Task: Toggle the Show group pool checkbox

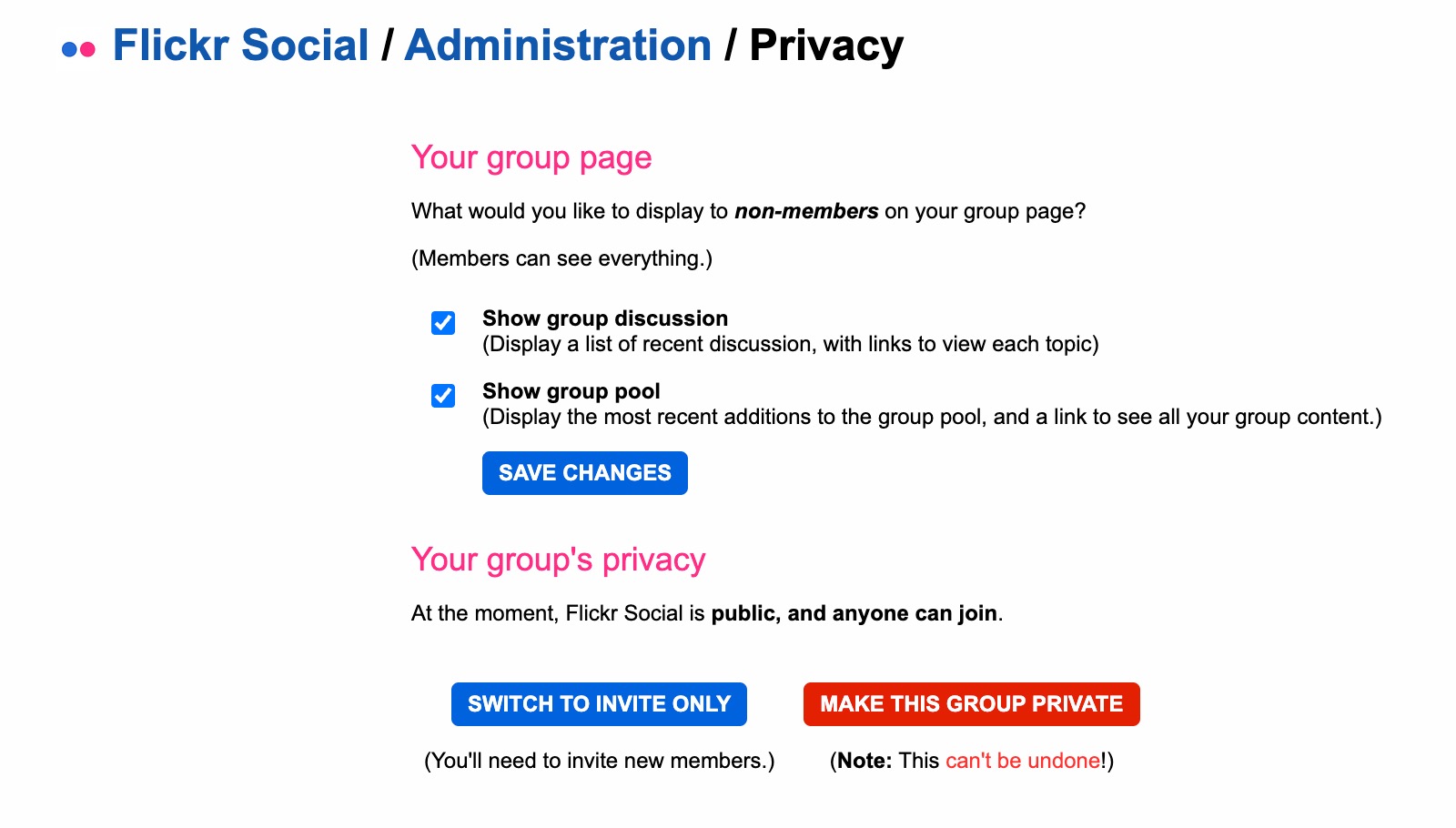Action: tap(443, 396)
